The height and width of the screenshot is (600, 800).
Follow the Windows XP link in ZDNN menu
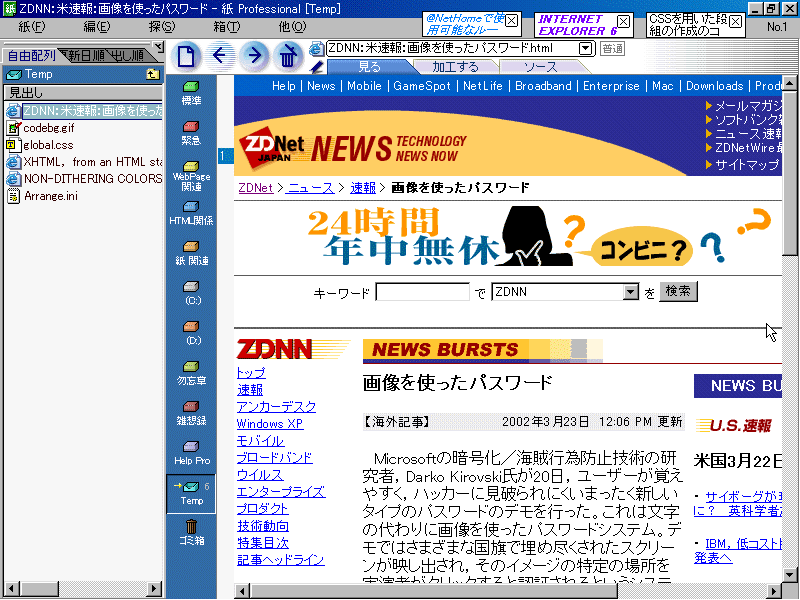(x=269, y=424)
